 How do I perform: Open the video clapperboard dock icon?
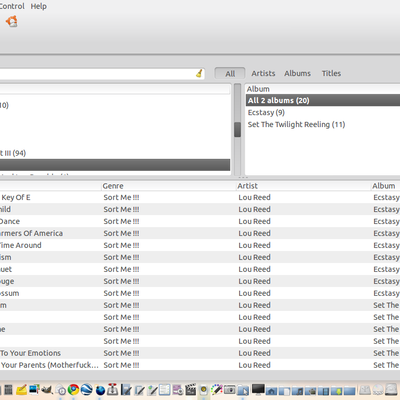(x=190, y=389)
